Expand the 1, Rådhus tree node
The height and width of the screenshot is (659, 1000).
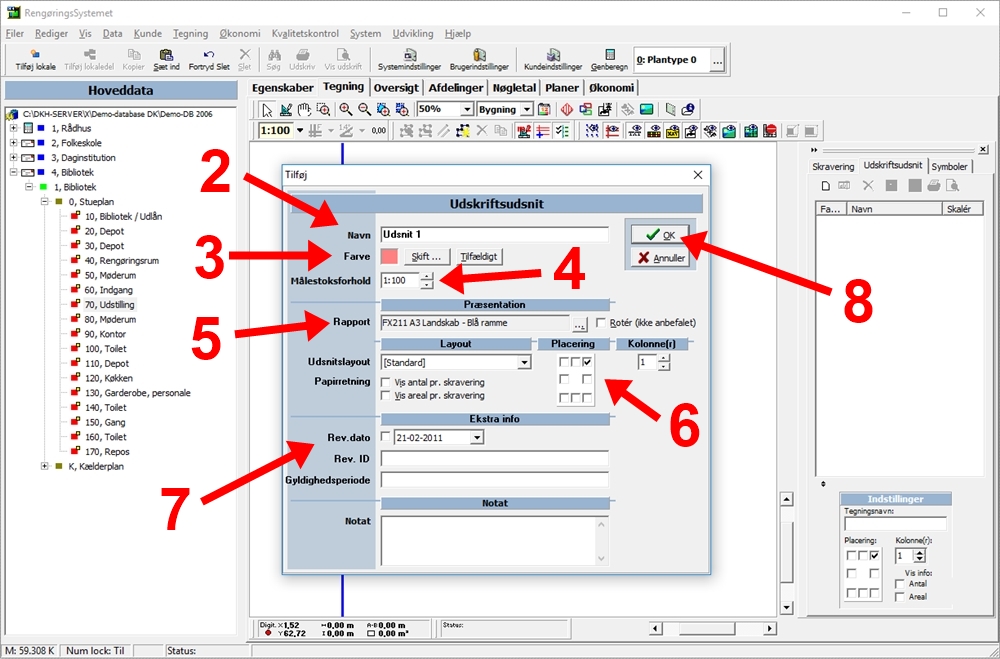coord(13,128)
